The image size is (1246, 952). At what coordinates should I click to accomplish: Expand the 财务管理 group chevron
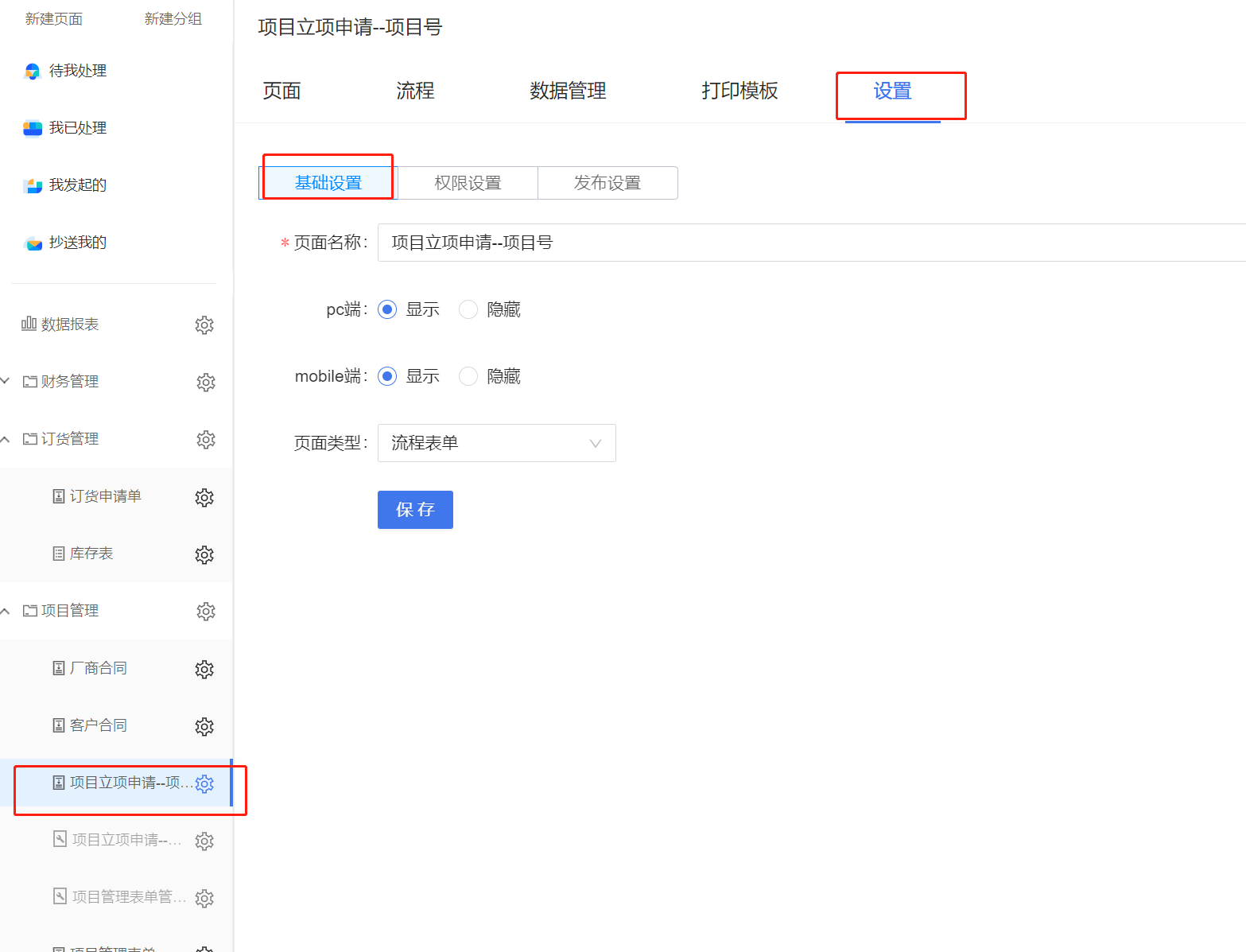[x=5, y=381]
